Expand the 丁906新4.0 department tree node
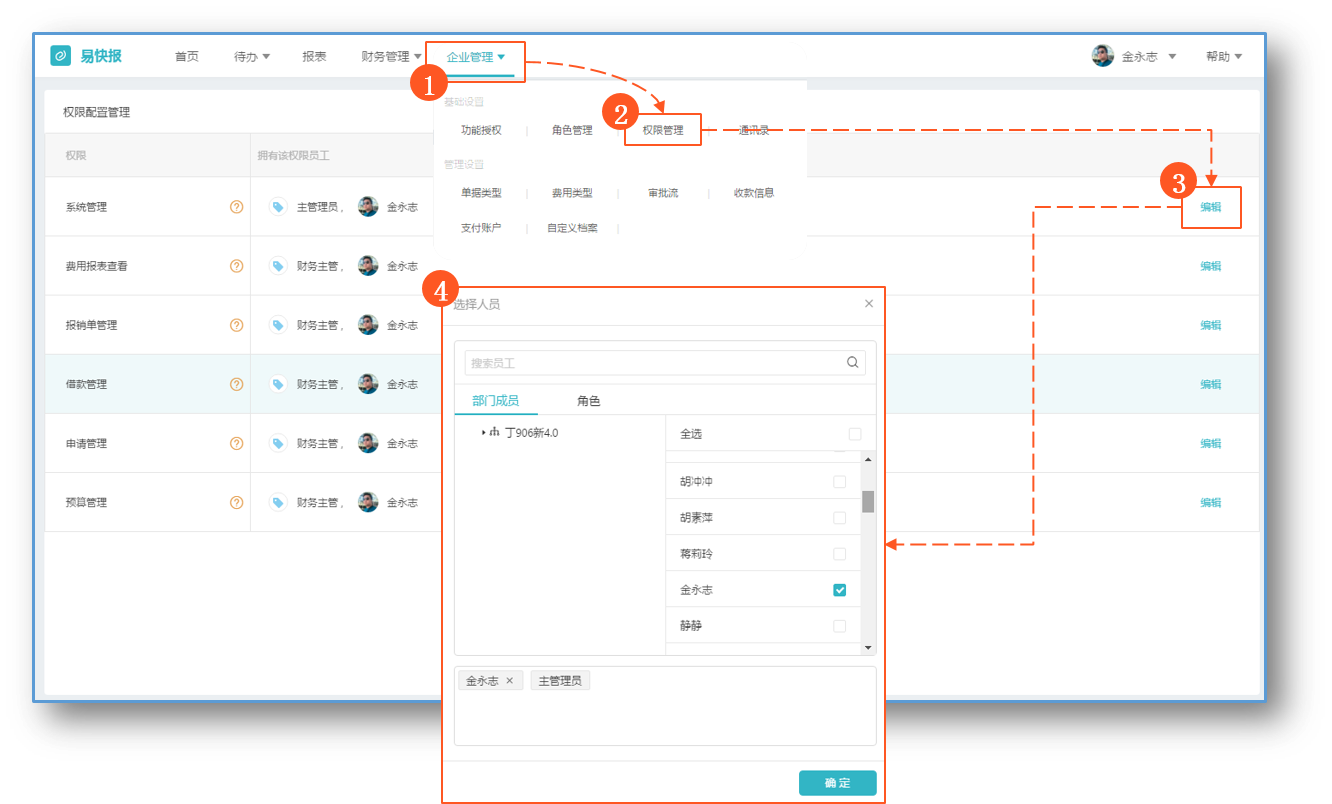This screenshot has height=804, width=1332. click(x=483, y=433)
